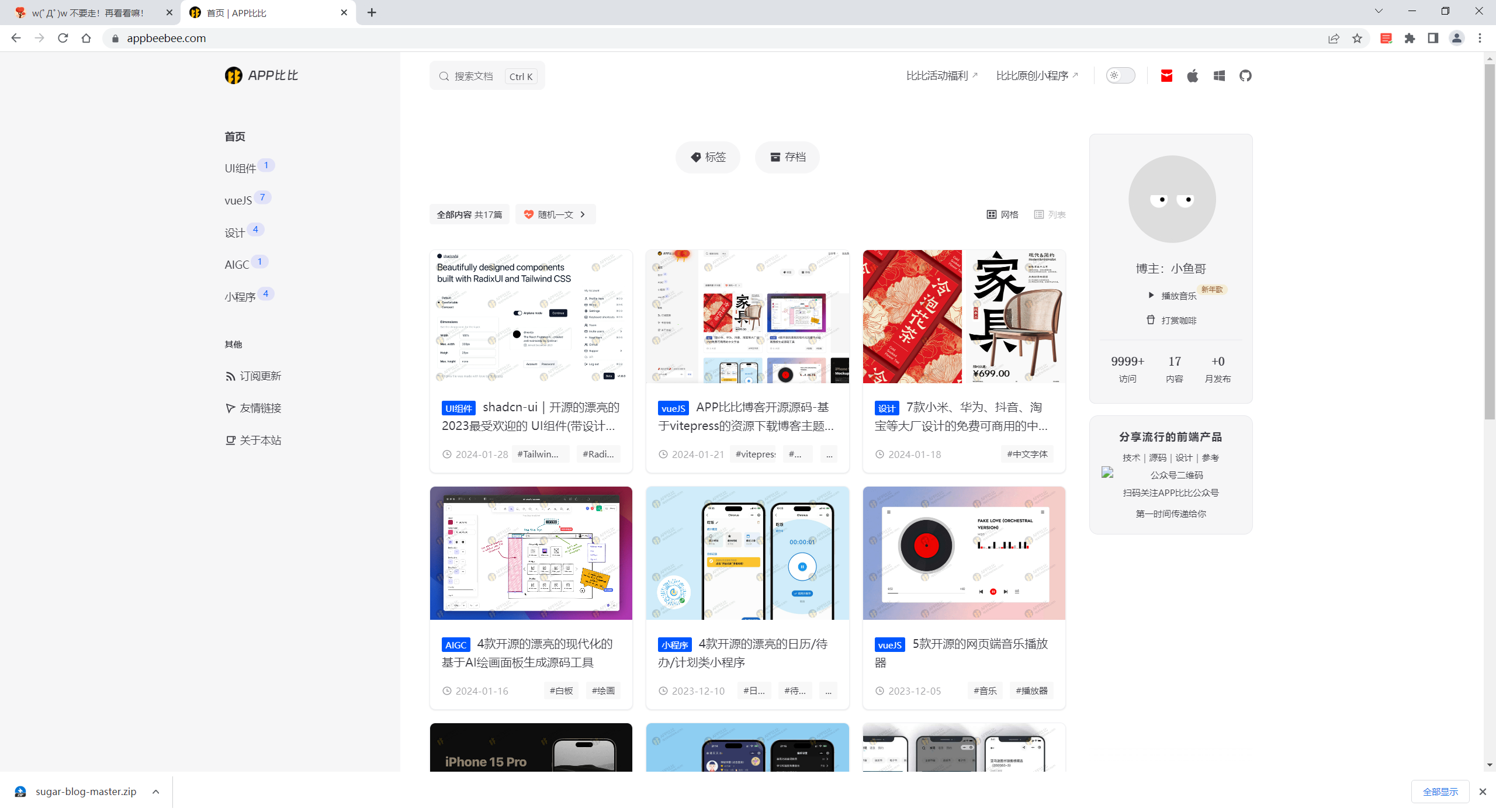Viewport: 1496px width, 812px height.
Task: Select 小程序 category in sidebar
Action: pyautogui.click(x=240, y=297)
